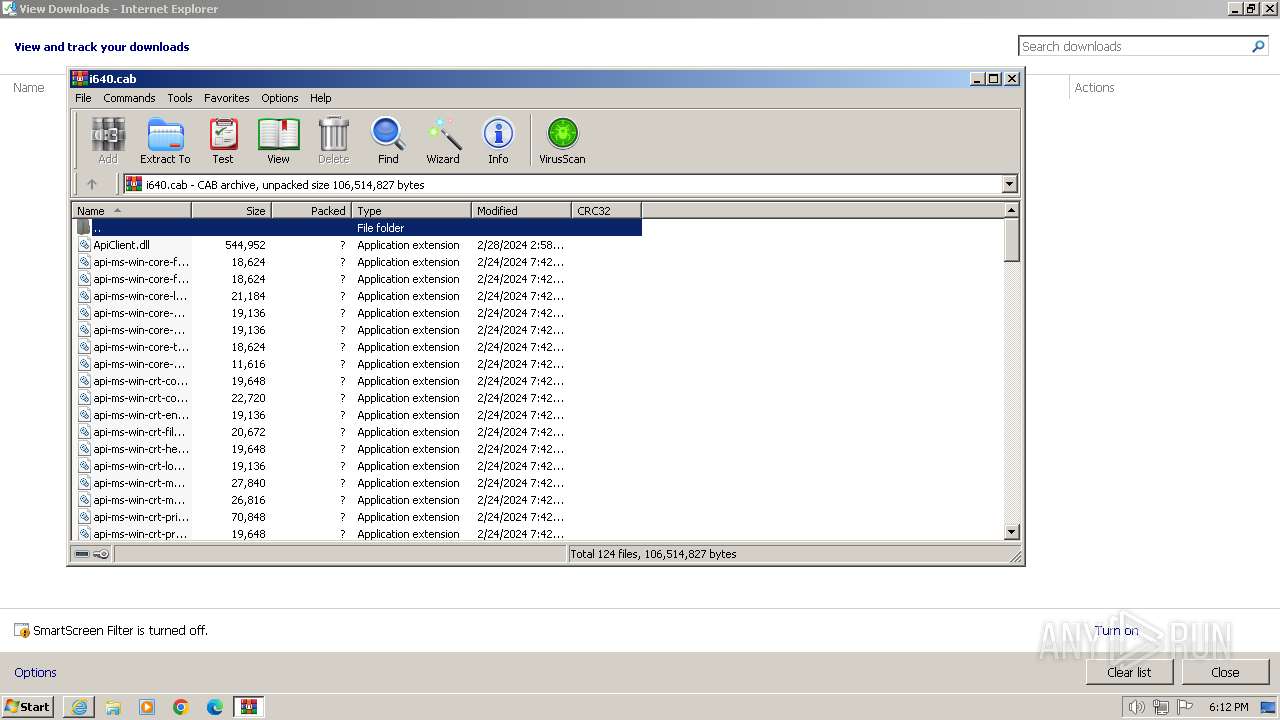This screenshot has height=720, width=1280.
Task: Select the api-ms-win-crt-pri... file row
Action: [357, 517]
